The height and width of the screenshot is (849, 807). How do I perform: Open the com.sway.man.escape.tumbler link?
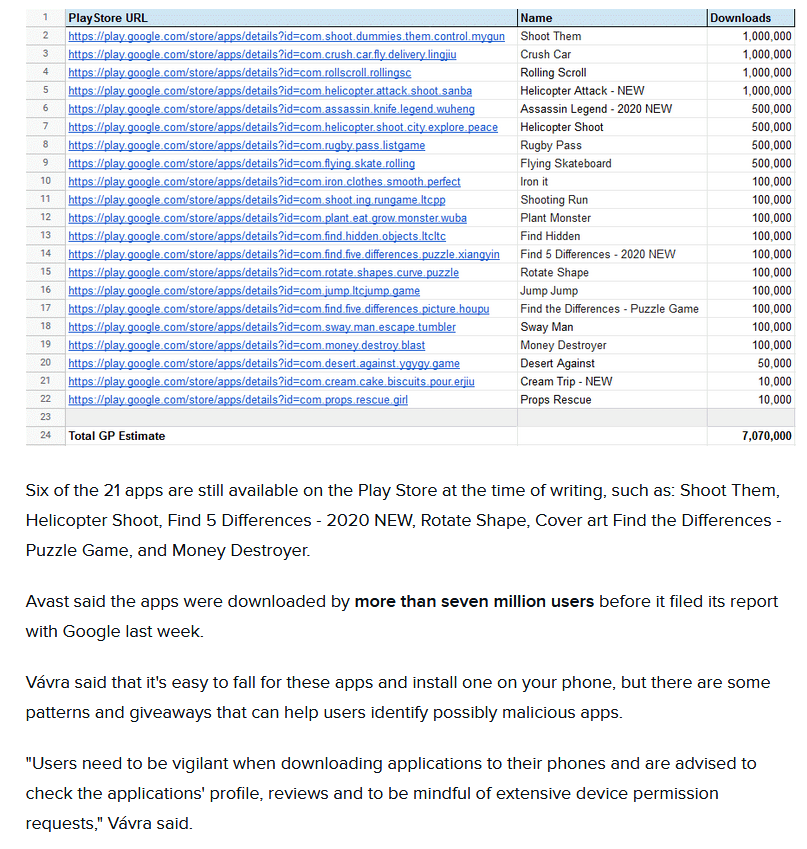click(262, 327)
